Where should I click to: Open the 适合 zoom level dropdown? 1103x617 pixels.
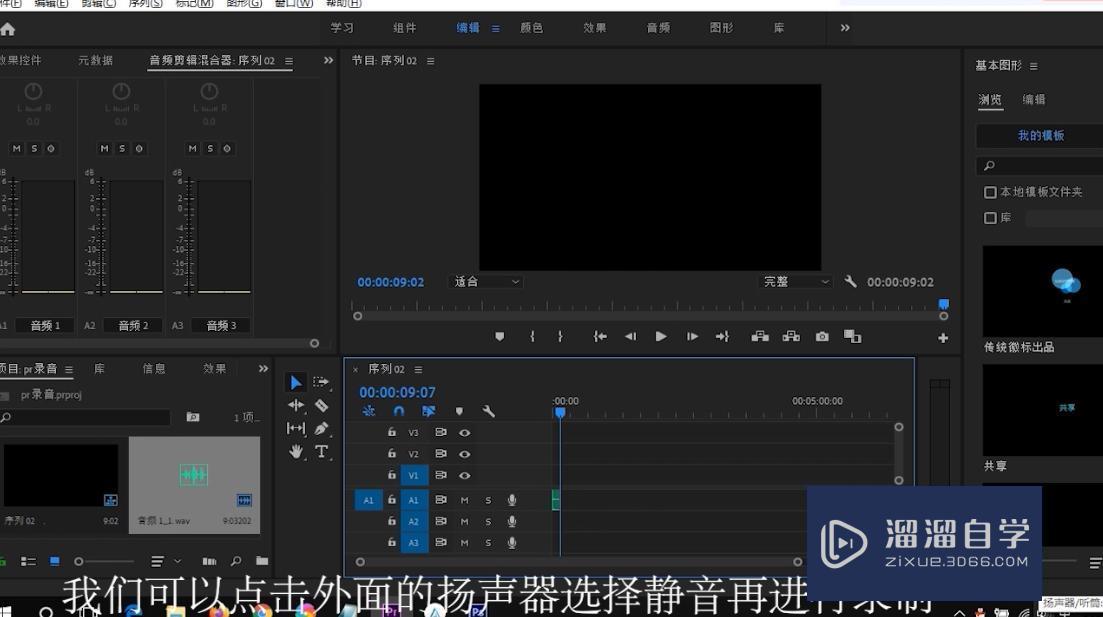pyautogui.click(x=485, y=281)
